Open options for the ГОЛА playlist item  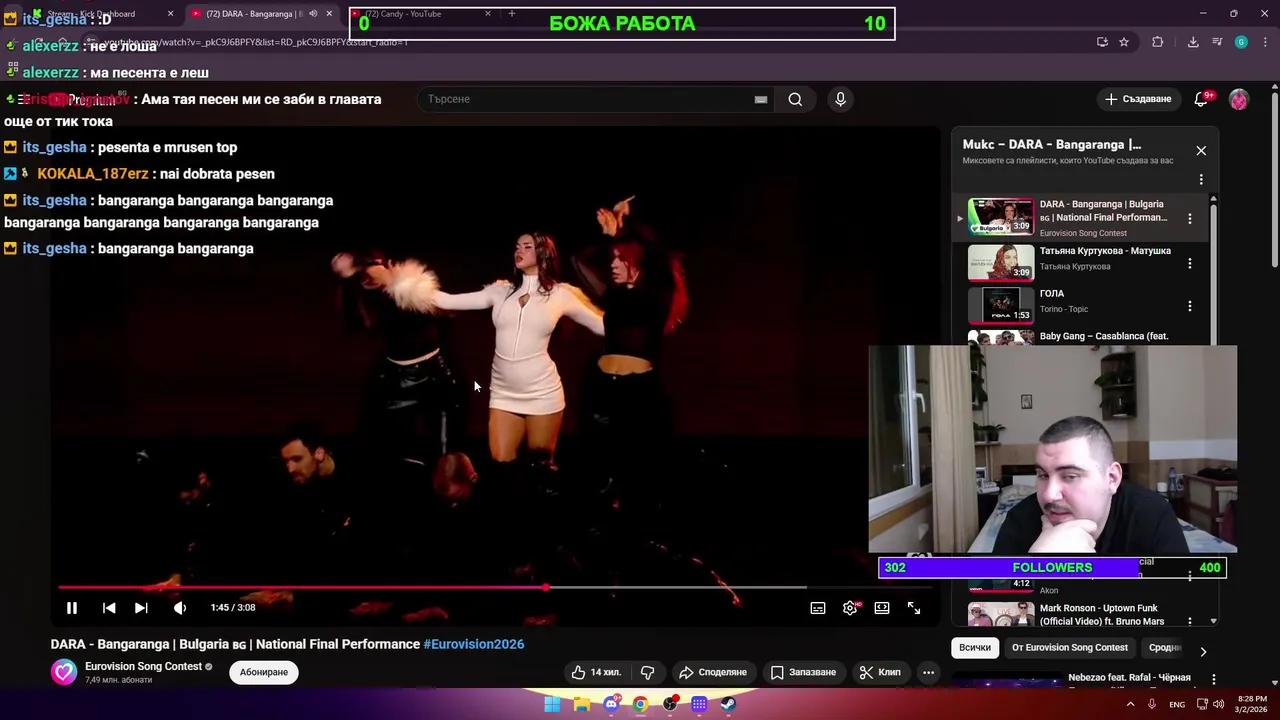coord(1189,306)
